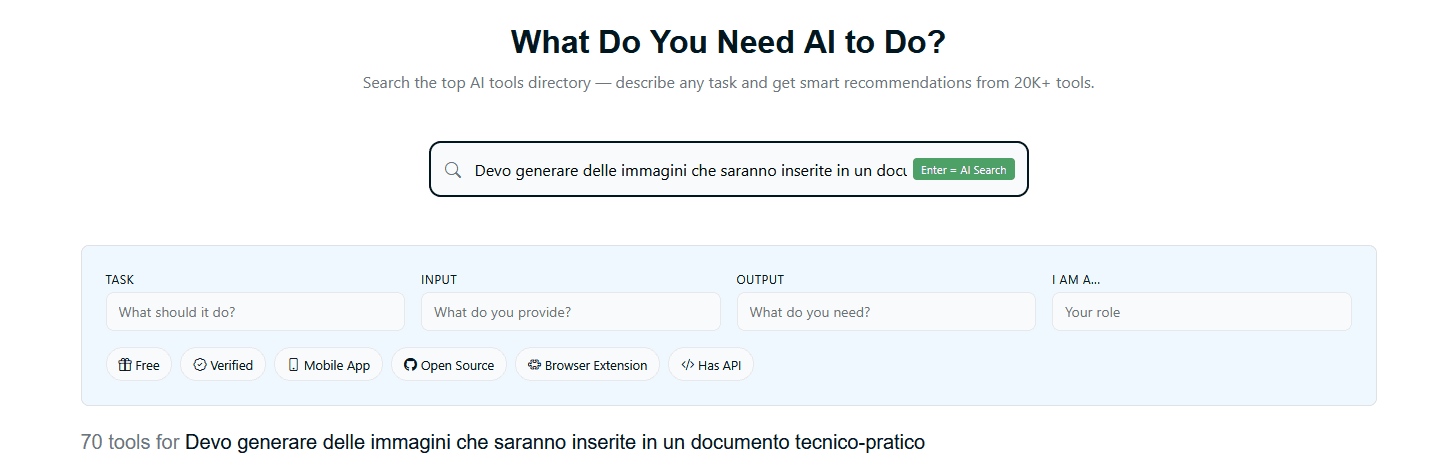This screenshot has width=1453, height=466.
Task: Click the I AM A... label
Action: pos(1076,280)
